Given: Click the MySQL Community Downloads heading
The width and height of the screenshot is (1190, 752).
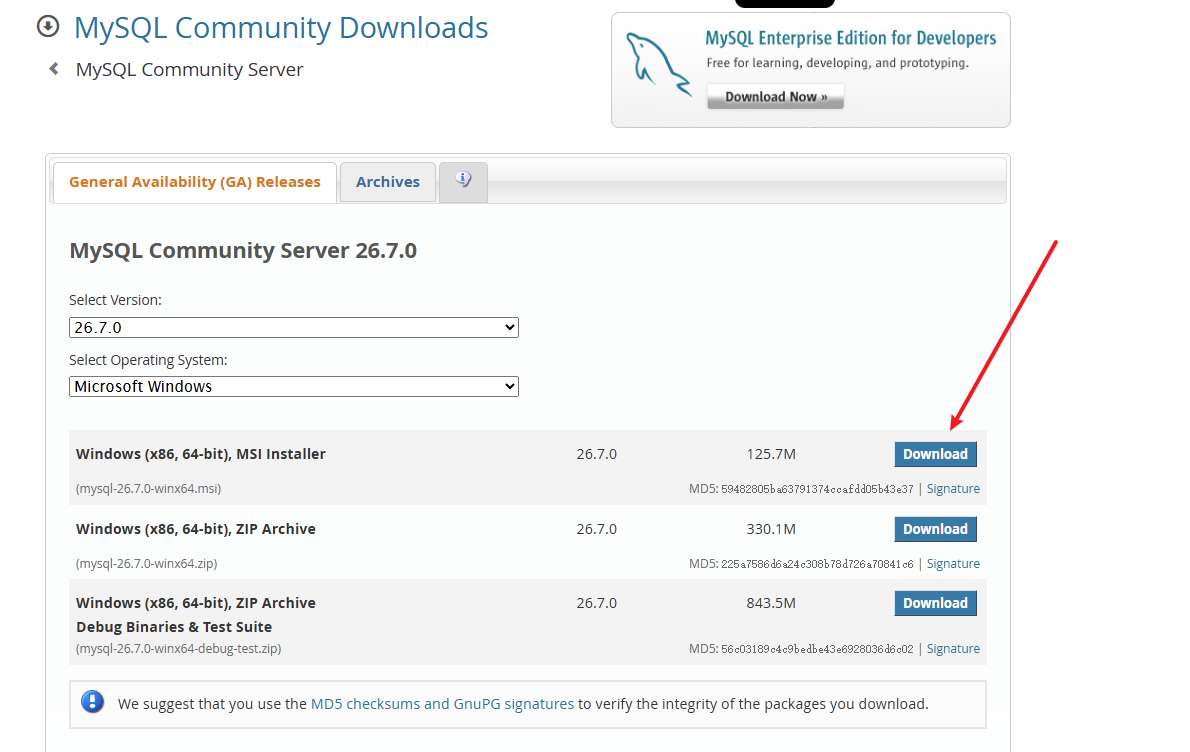Looking at the screenshot, I should (x=281, y=28).
